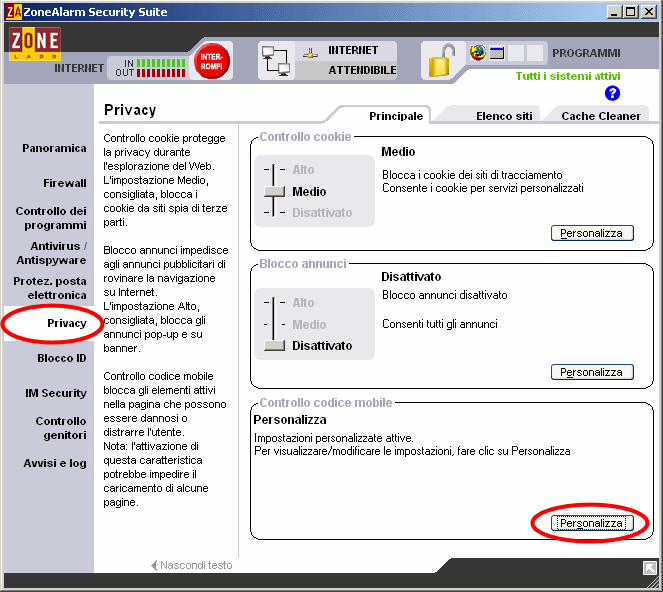Set Blocco annunci level to Medio

(x=309, y=324)
